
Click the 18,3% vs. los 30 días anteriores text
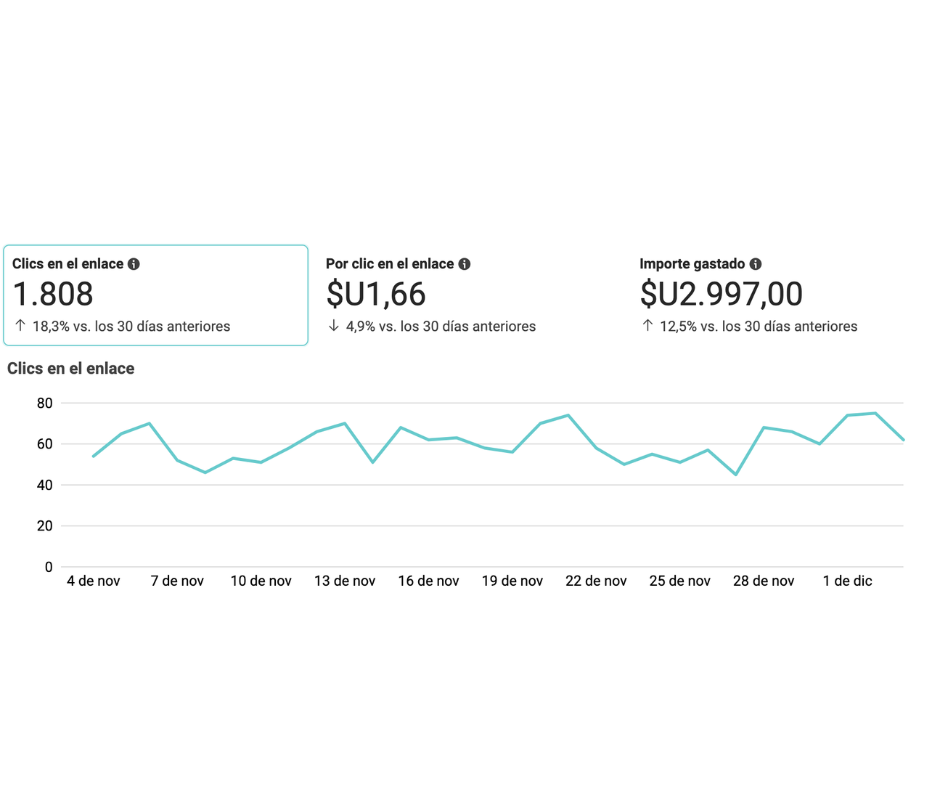tap(131, 326)
